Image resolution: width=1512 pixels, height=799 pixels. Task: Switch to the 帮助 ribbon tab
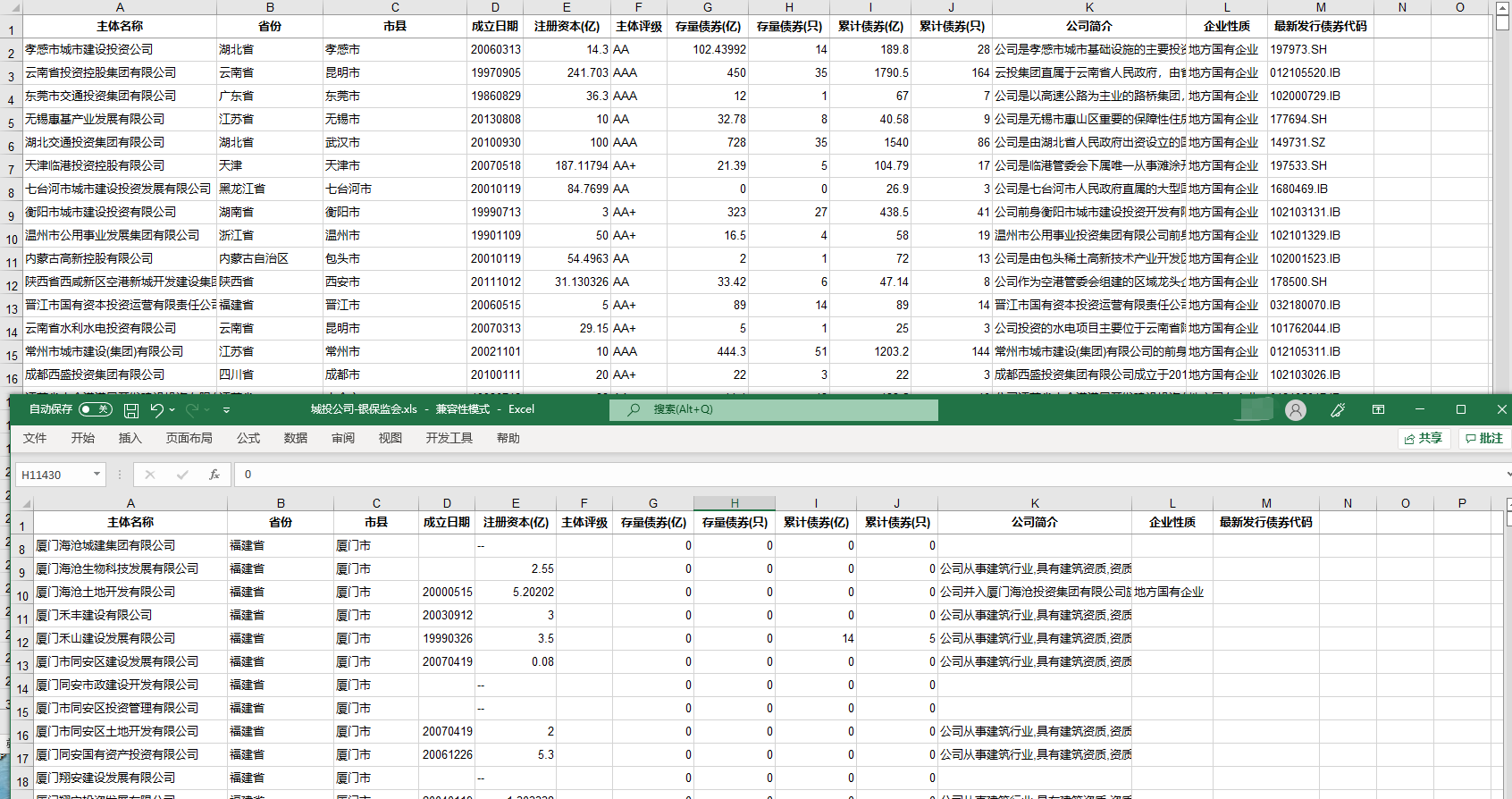508,438
